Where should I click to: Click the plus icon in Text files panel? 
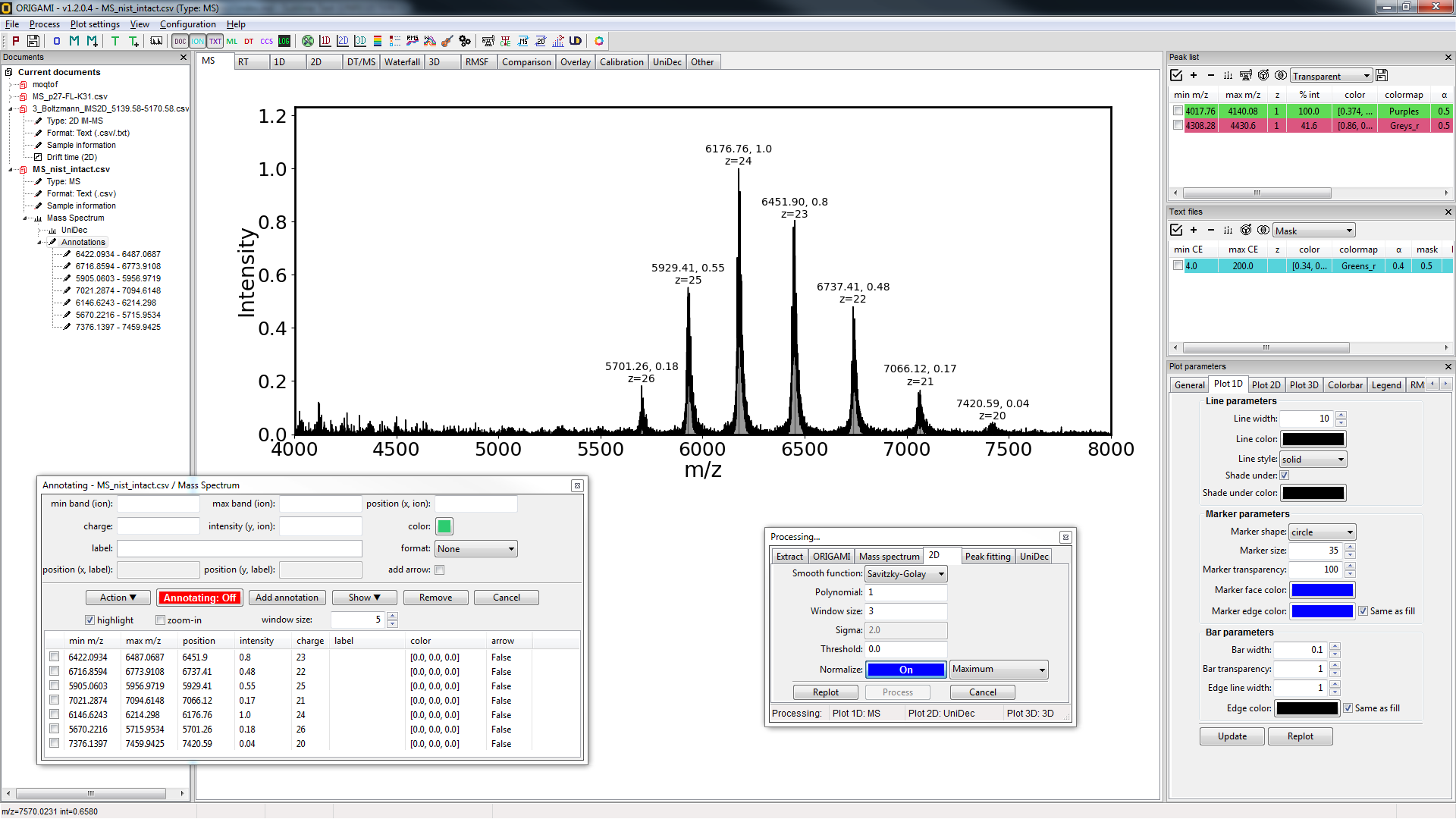click(1194, 230)
